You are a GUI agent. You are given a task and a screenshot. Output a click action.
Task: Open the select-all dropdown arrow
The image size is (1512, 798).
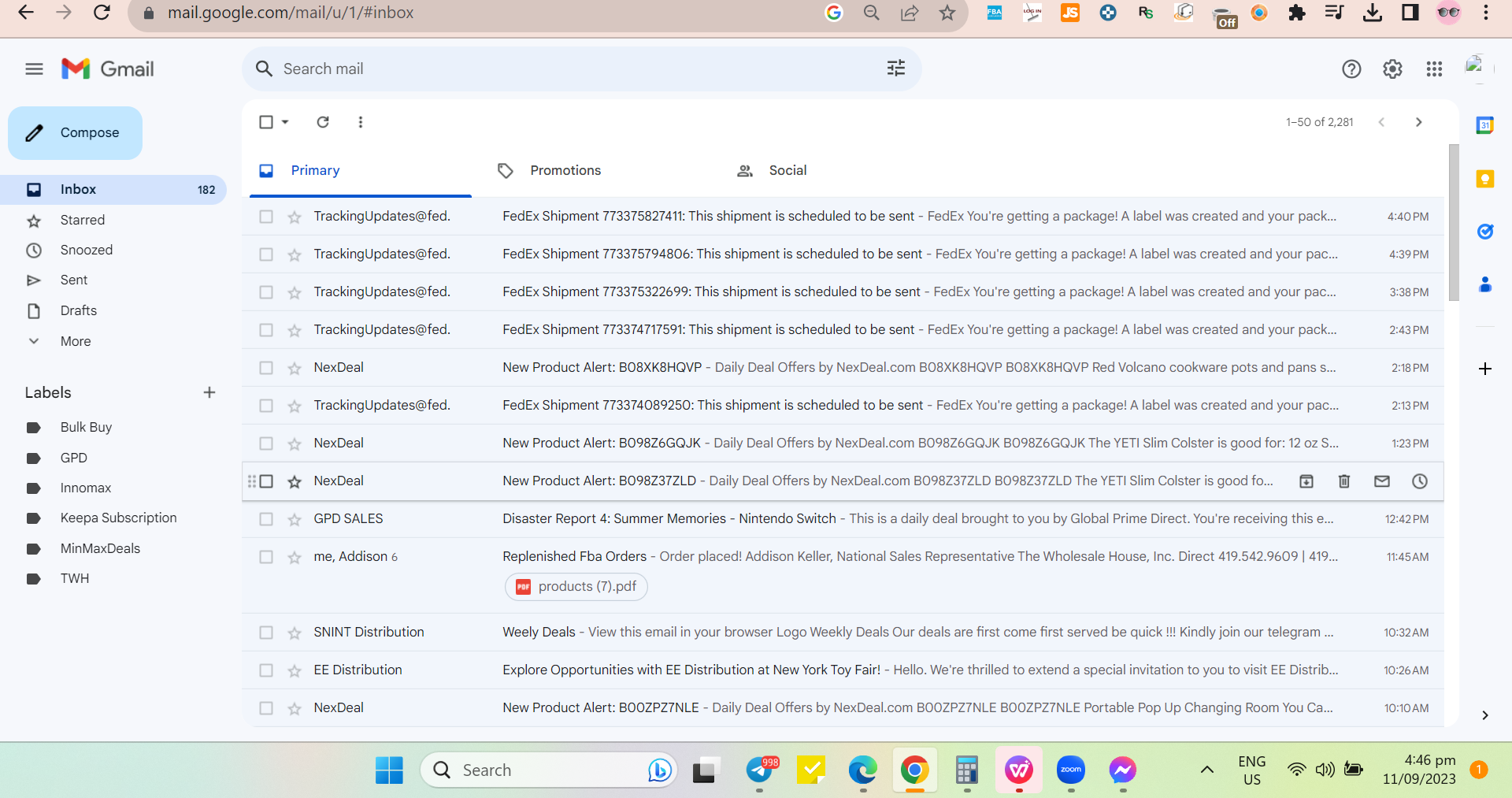point(285,122)
